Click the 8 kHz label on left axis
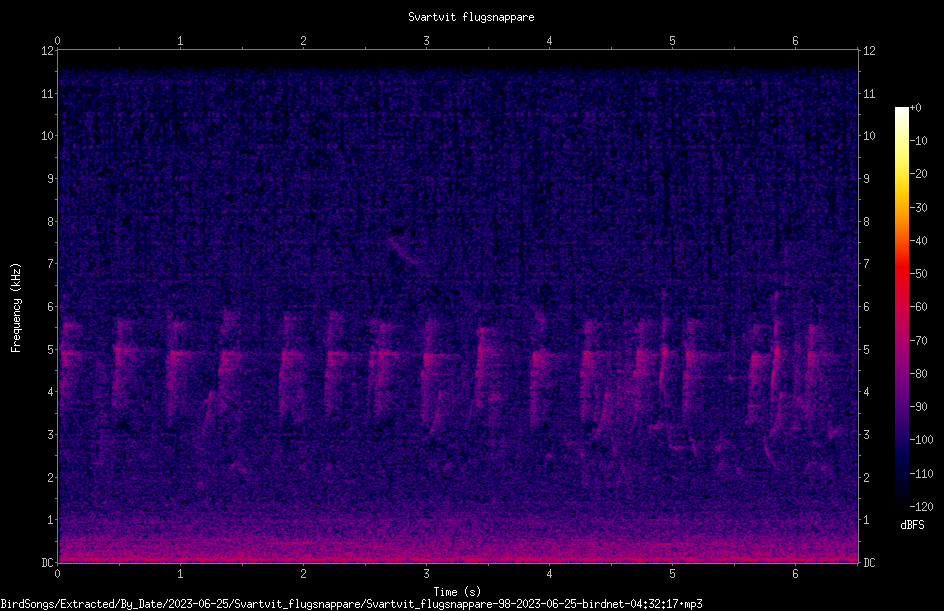The width and height of the screenshot is (944, 611). pos(51,222)
